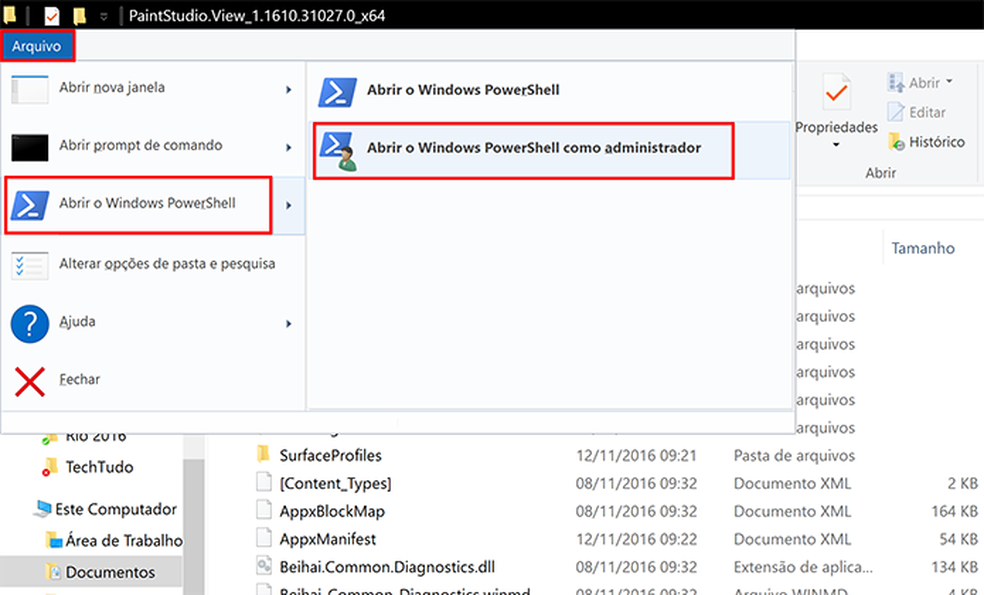Viewport: 984px width, 595px height.
Task: Click the Windows PowerShell blue icon
Action: (x=29, y=205)
